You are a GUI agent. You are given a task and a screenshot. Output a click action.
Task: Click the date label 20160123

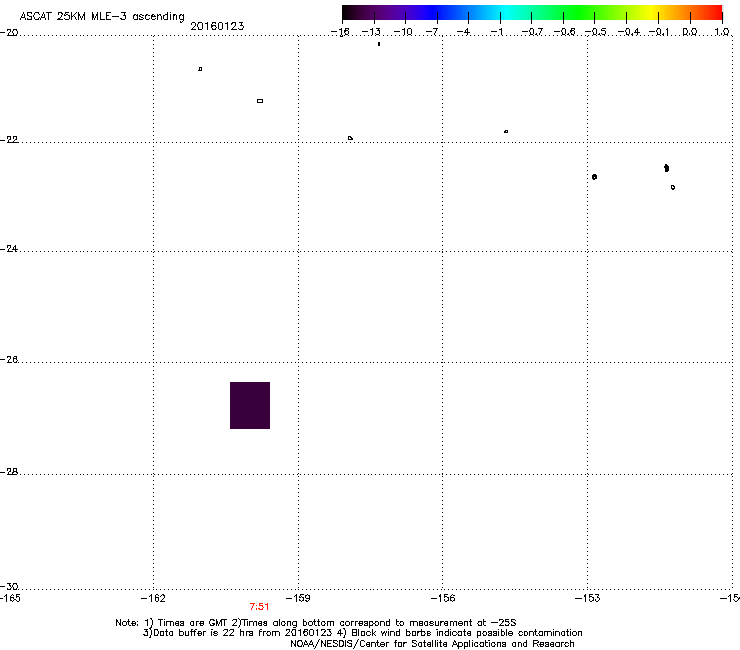click(x=217, y=26)
